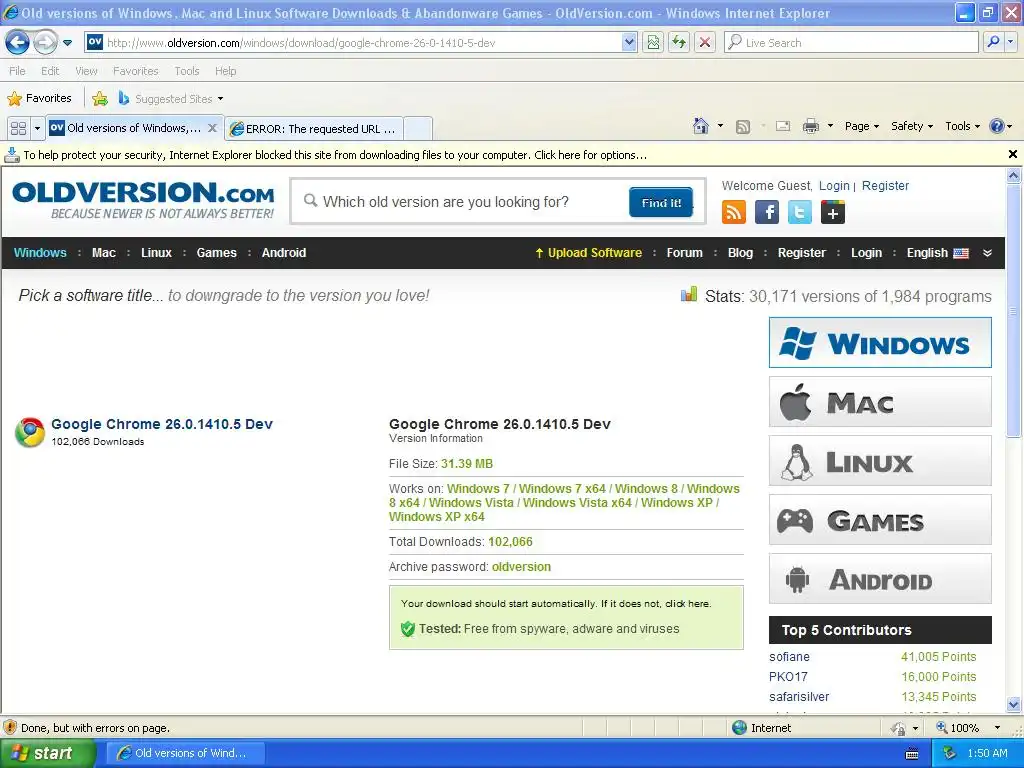The height and width of the screenshot is (768, 1024).
Task: Open the Suggested Sites dropdown
Action: pyautogui.click(x=171, y=99)
